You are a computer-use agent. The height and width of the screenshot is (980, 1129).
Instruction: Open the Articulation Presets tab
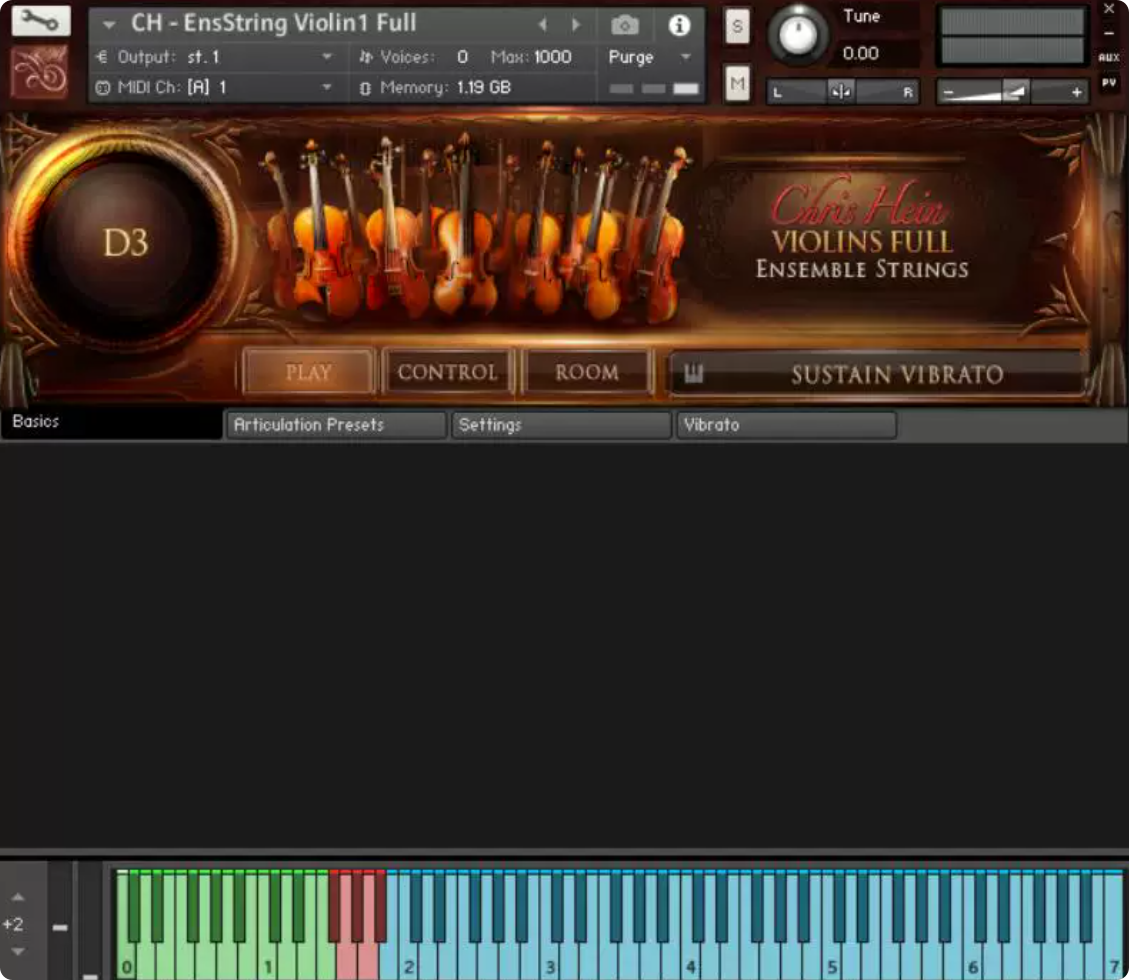pos(336,425)
